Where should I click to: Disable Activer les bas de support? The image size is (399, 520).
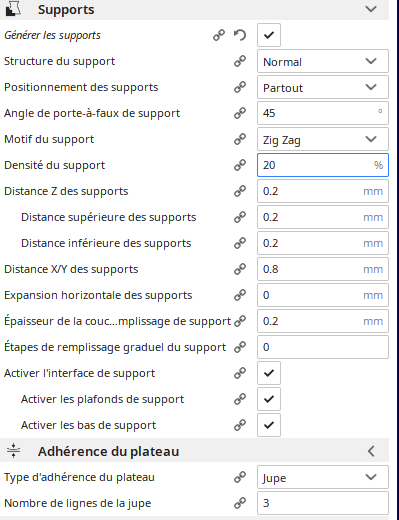point(269,425)
